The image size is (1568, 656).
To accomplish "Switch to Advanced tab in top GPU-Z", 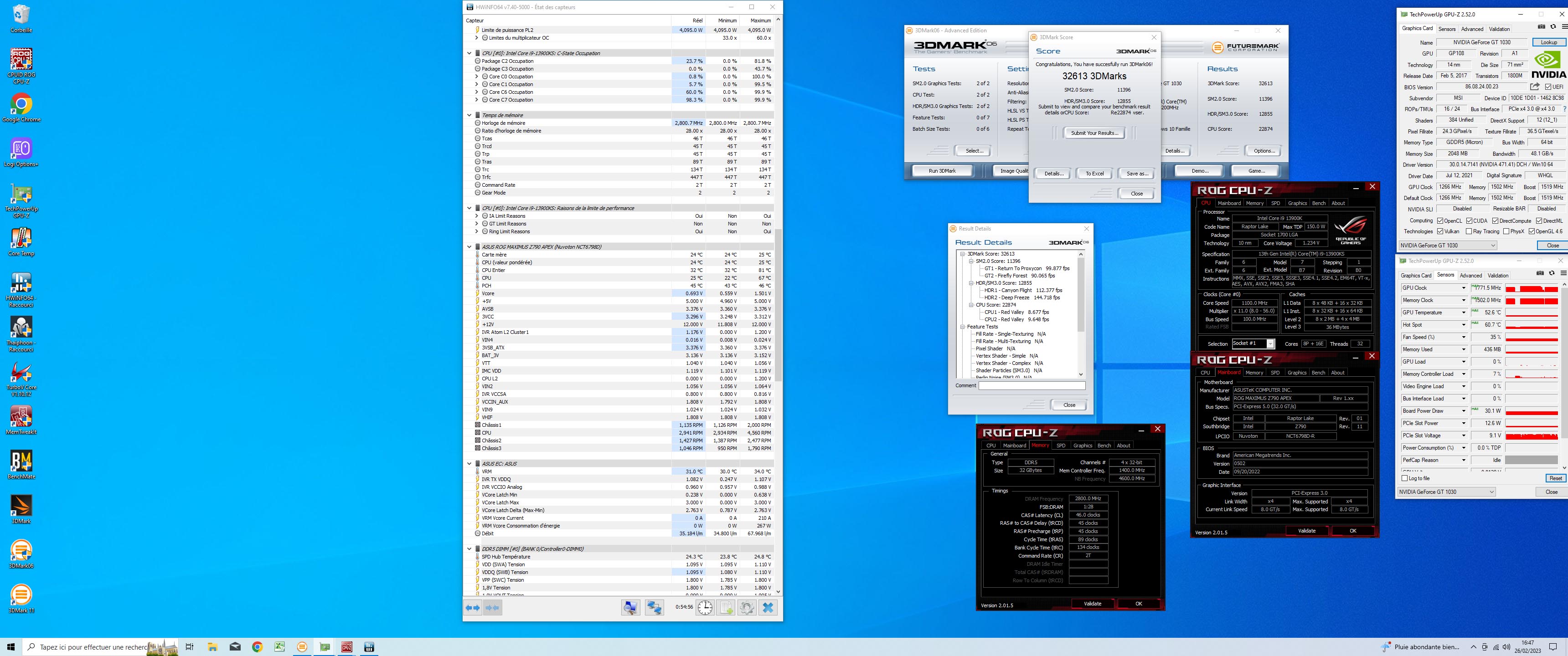I will point(1472,29).
